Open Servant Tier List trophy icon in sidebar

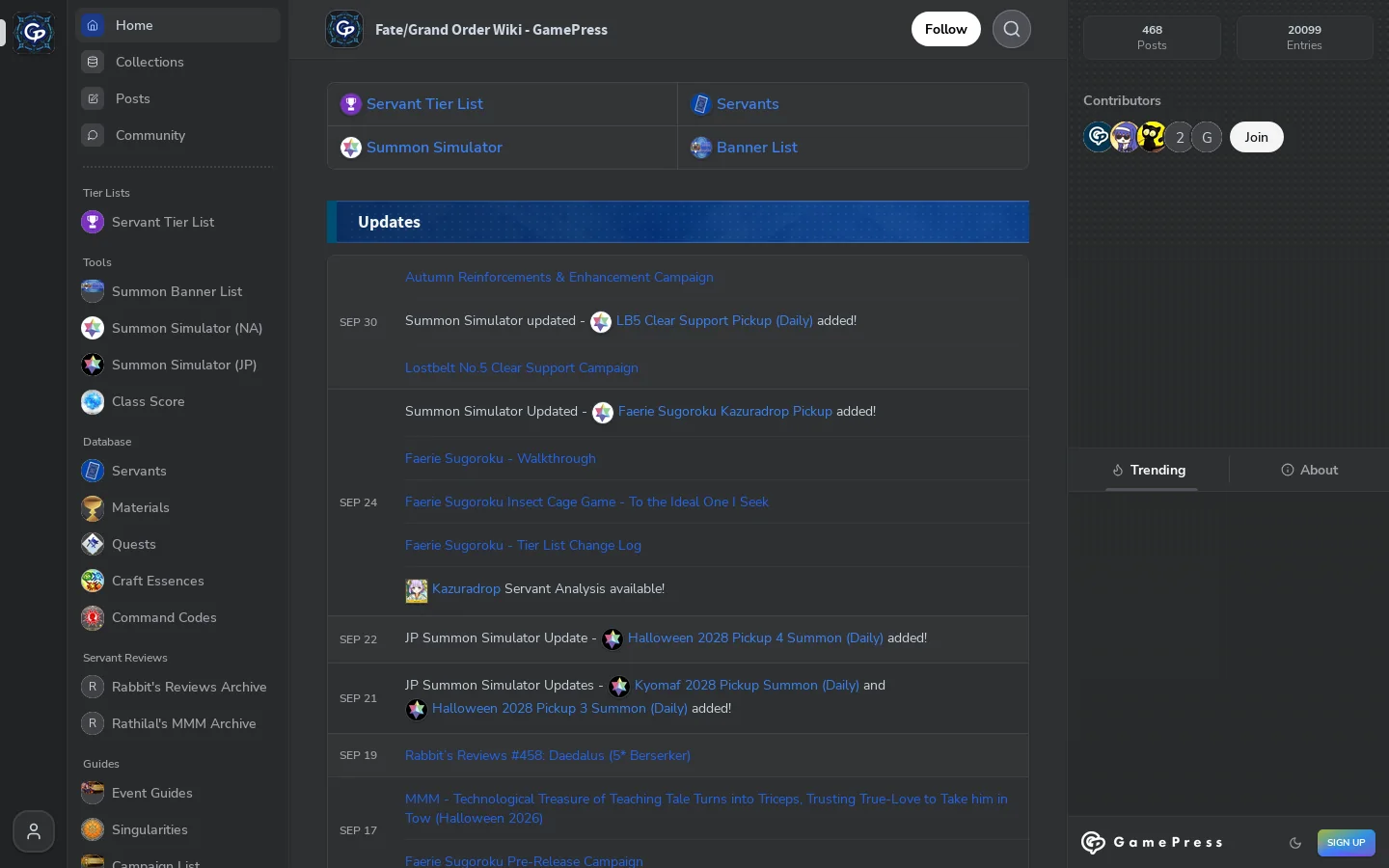[x=93, y=222]
